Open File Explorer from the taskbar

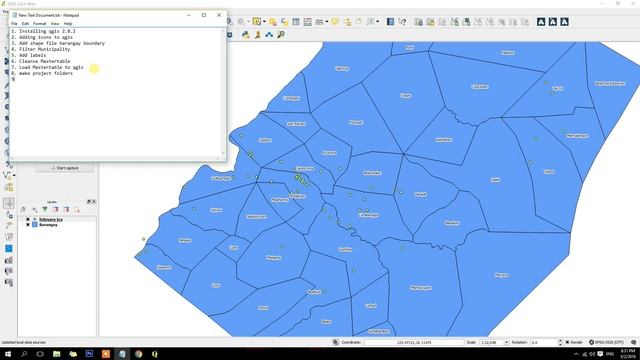pos(57,354)
